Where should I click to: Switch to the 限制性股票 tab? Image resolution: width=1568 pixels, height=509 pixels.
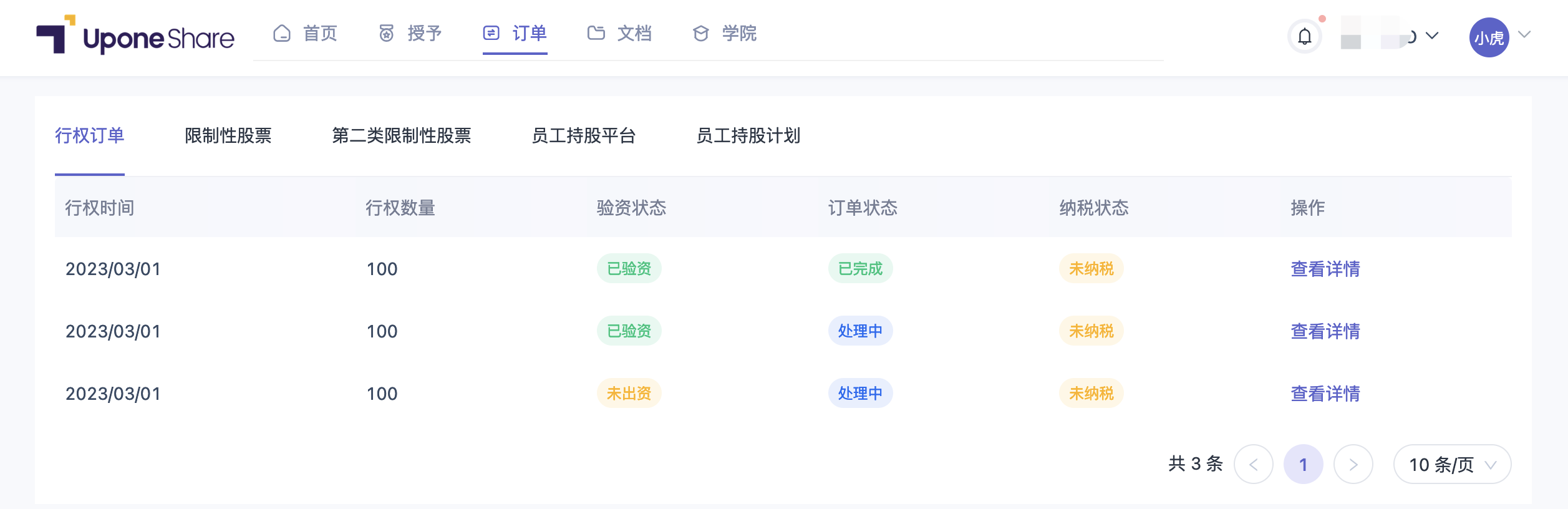(228, 135)
